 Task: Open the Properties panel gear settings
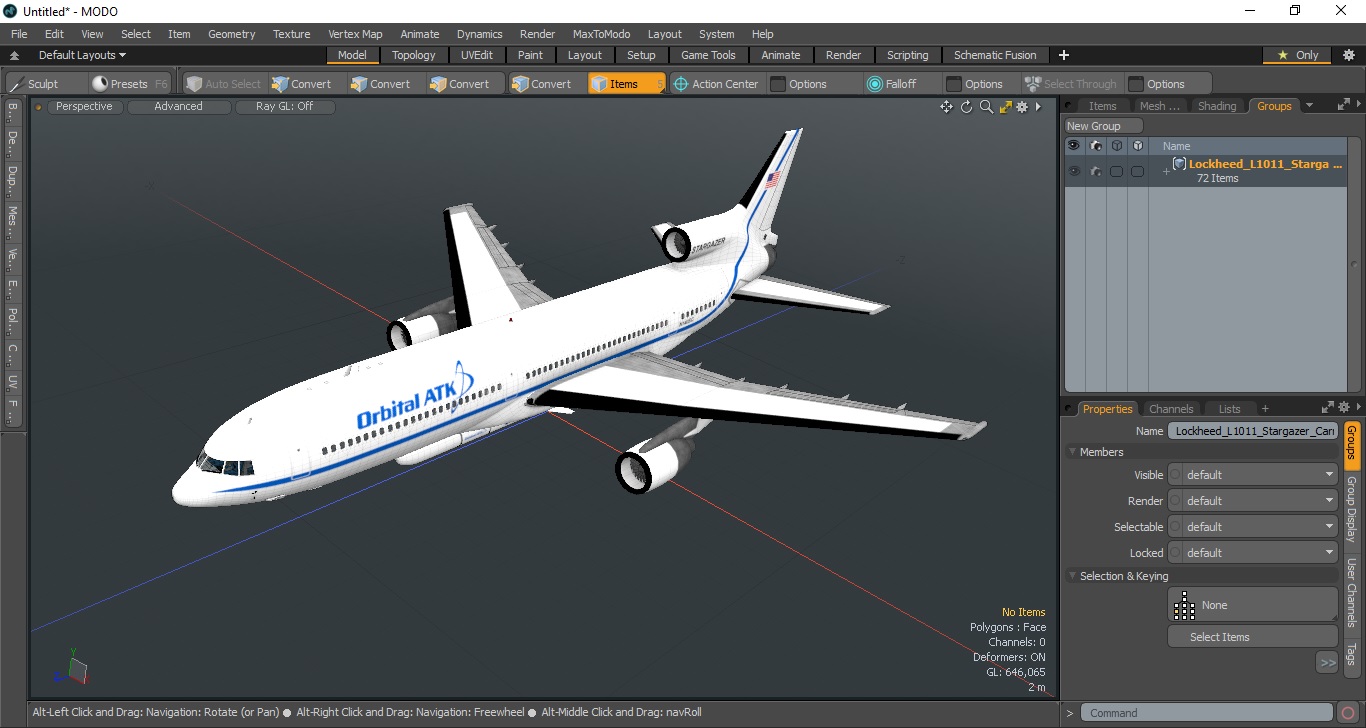click(1344, 407)
